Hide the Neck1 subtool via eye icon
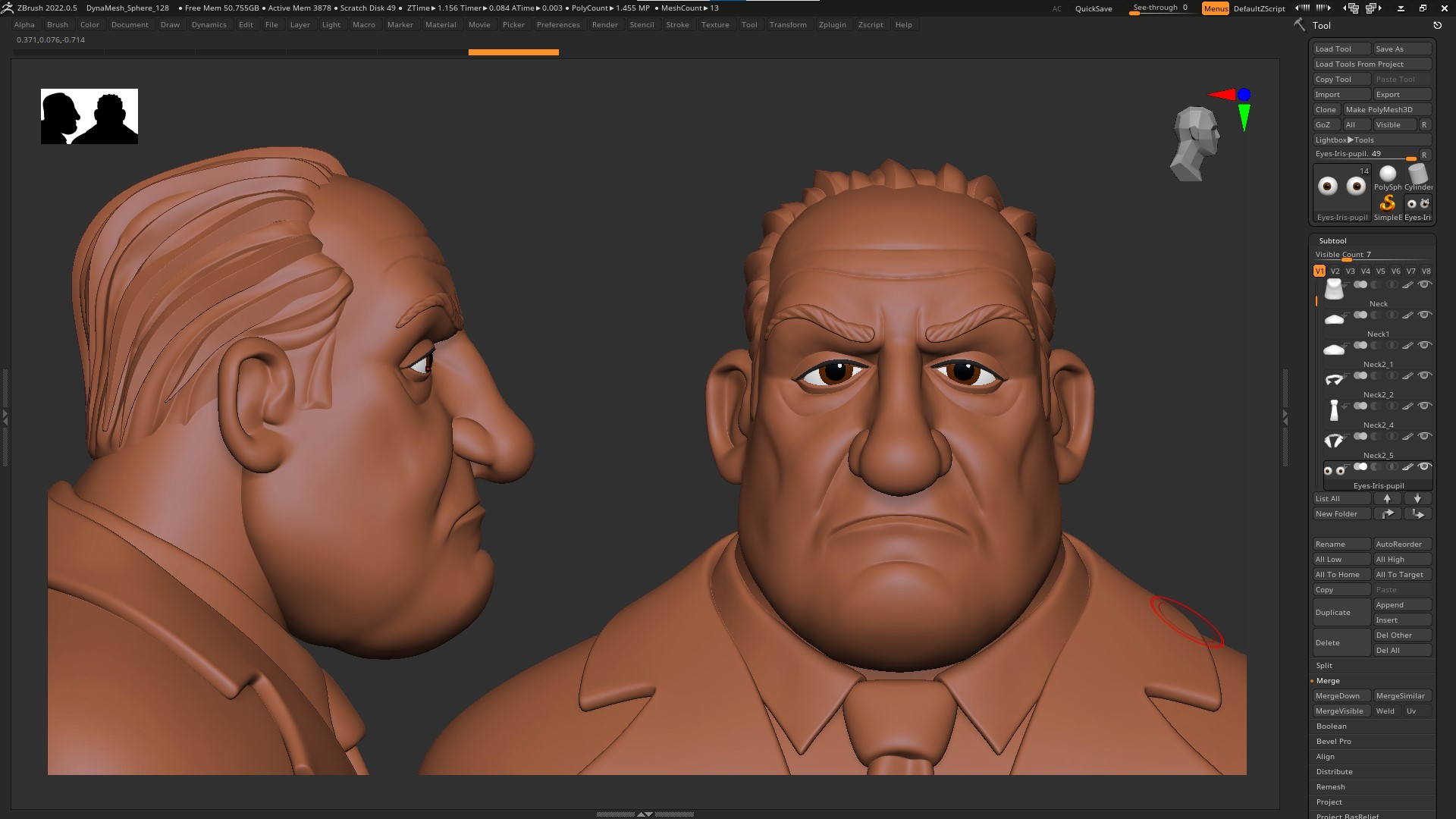Viewport: 1456px width, 819px height. (1424, 315)
